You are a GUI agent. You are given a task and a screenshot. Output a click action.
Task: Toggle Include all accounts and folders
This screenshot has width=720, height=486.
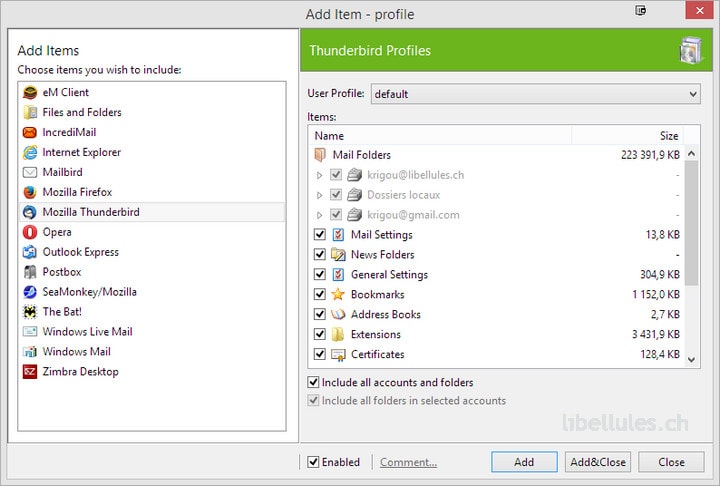click(313, 382)
